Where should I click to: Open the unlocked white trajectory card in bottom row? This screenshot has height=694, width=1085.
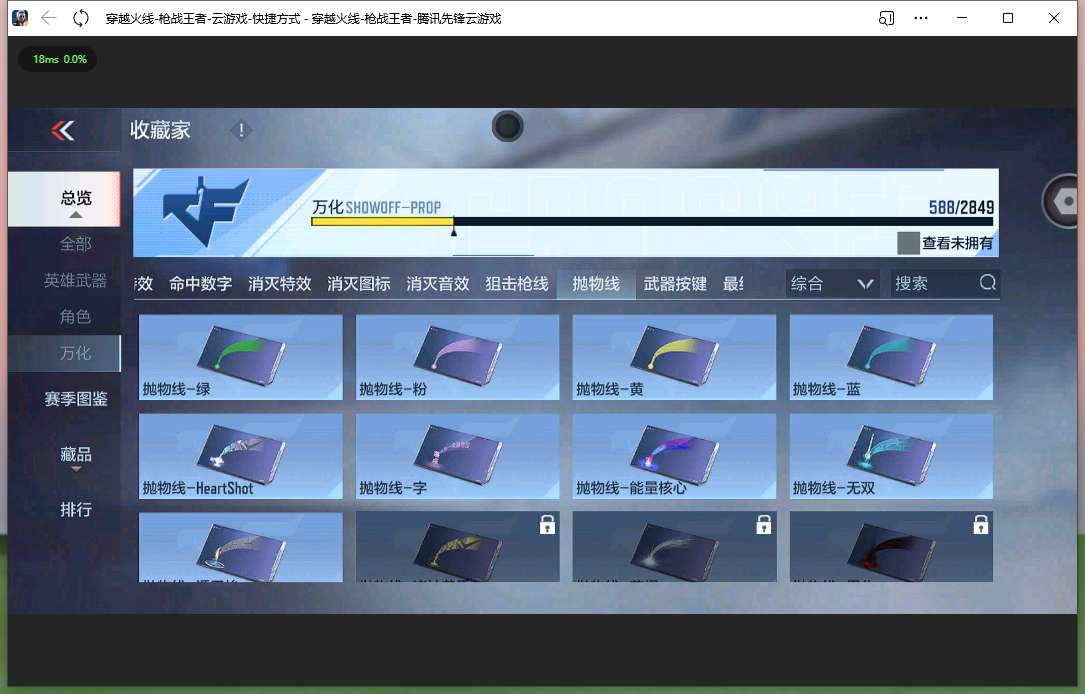tap(241, 547)
